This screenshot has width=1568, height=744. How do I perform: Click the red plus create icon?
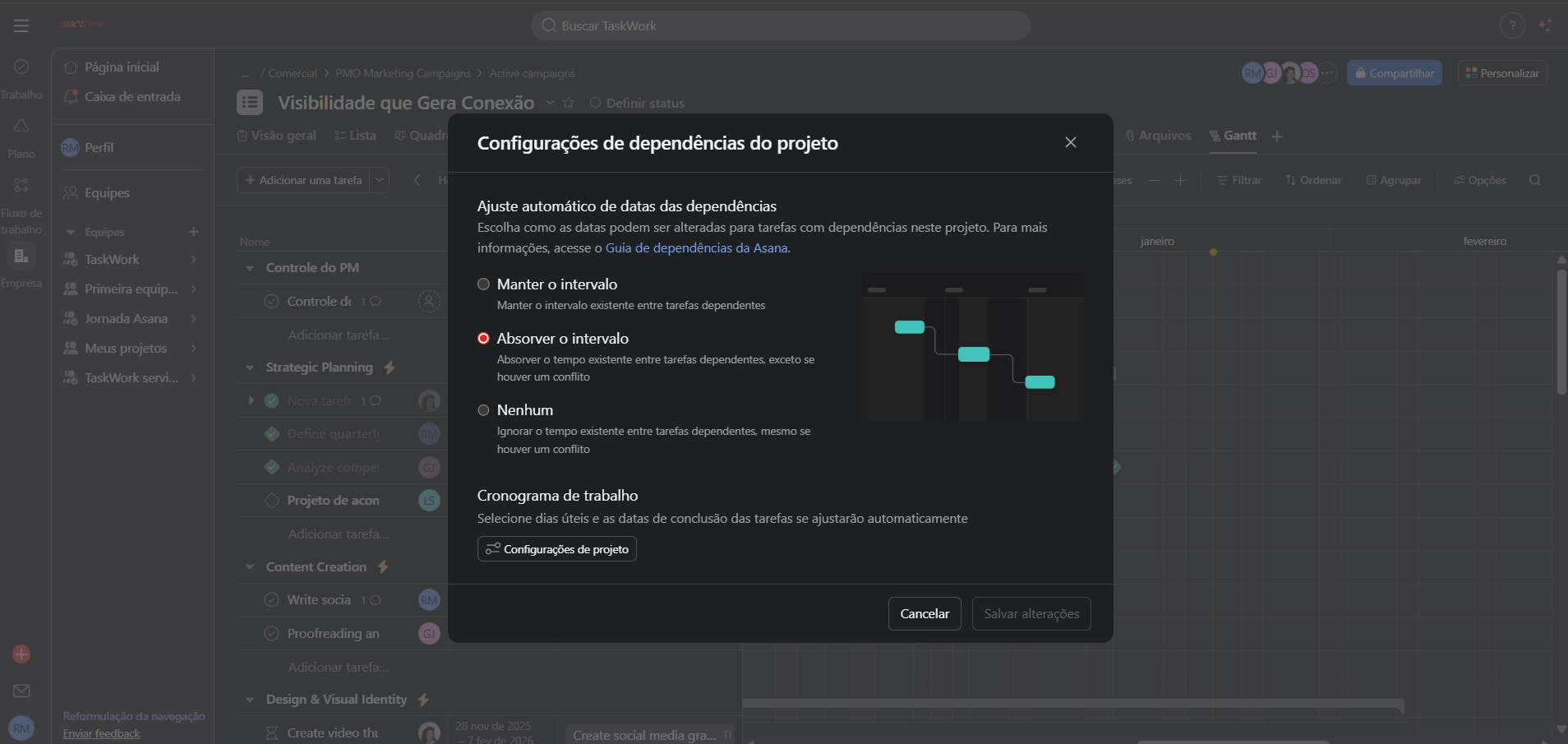tap(21, 654)
